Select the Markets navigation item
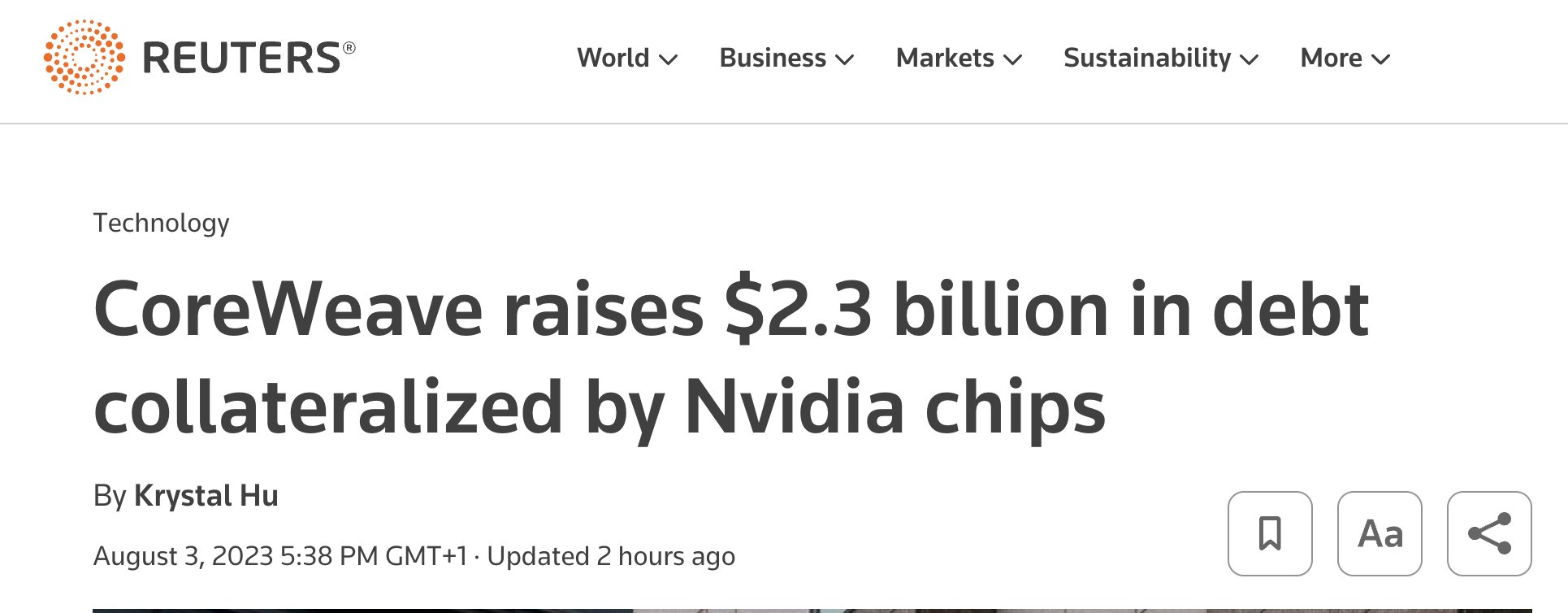Image resolution: width=1568 pixels, height=613 pixels. point(945,58)
